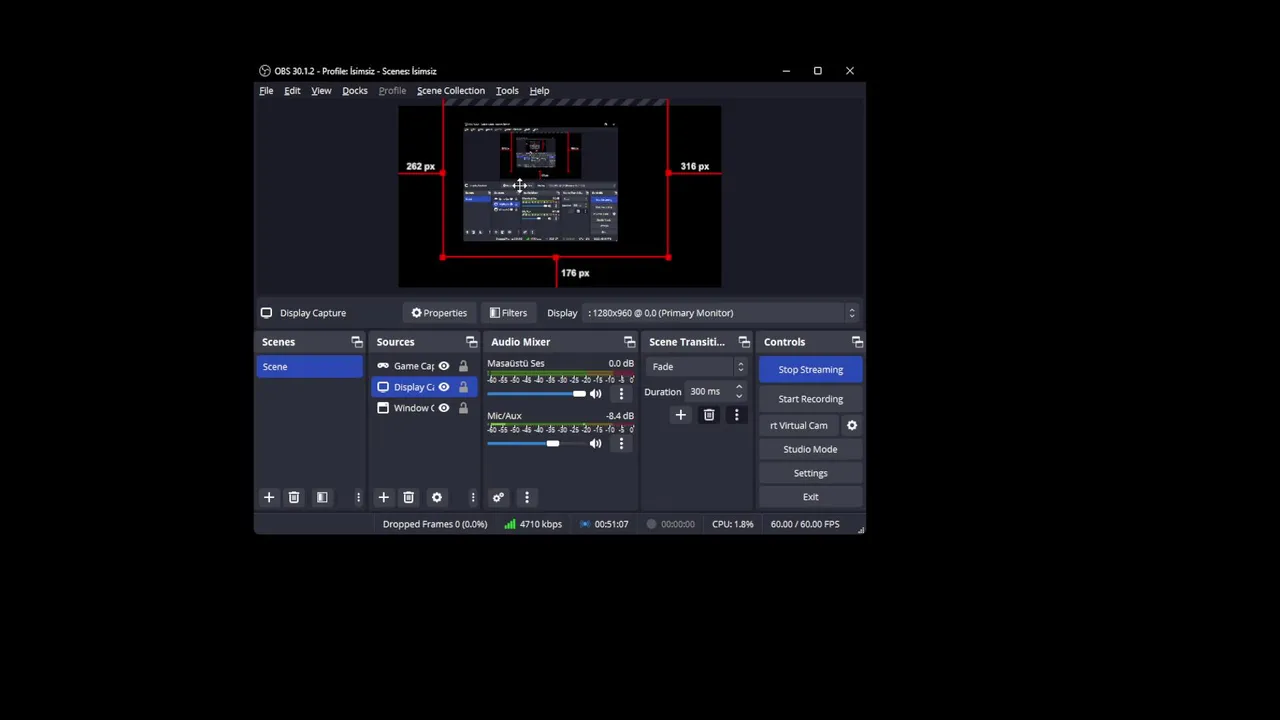
Task: Click Start Recording button
Action: [x=811, y=399]
